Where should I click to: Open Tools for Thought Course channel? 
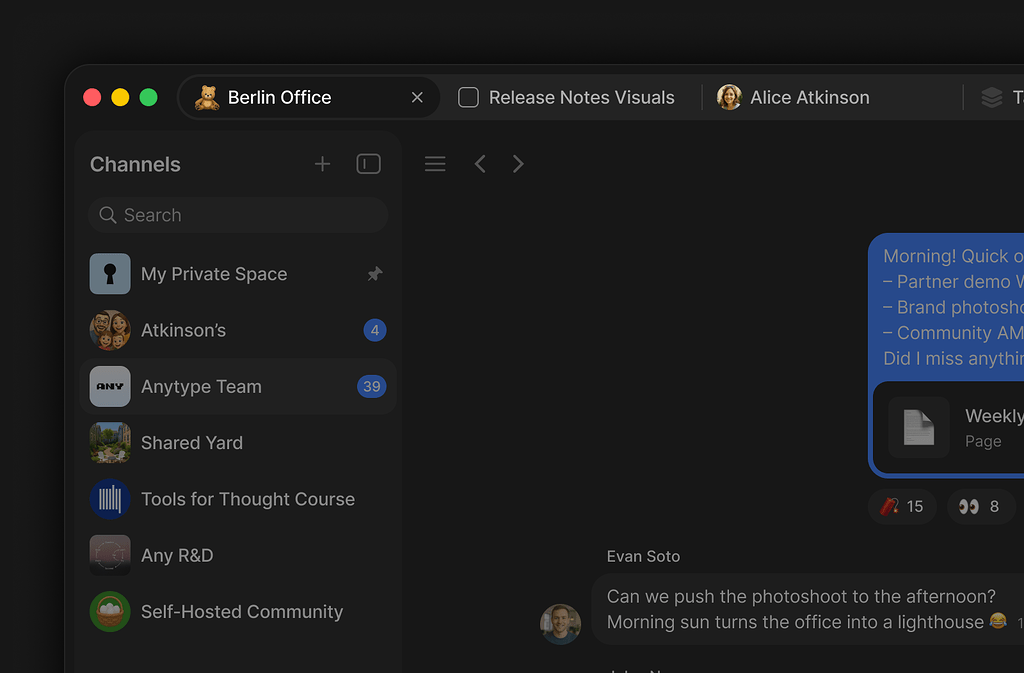[247, 499]
